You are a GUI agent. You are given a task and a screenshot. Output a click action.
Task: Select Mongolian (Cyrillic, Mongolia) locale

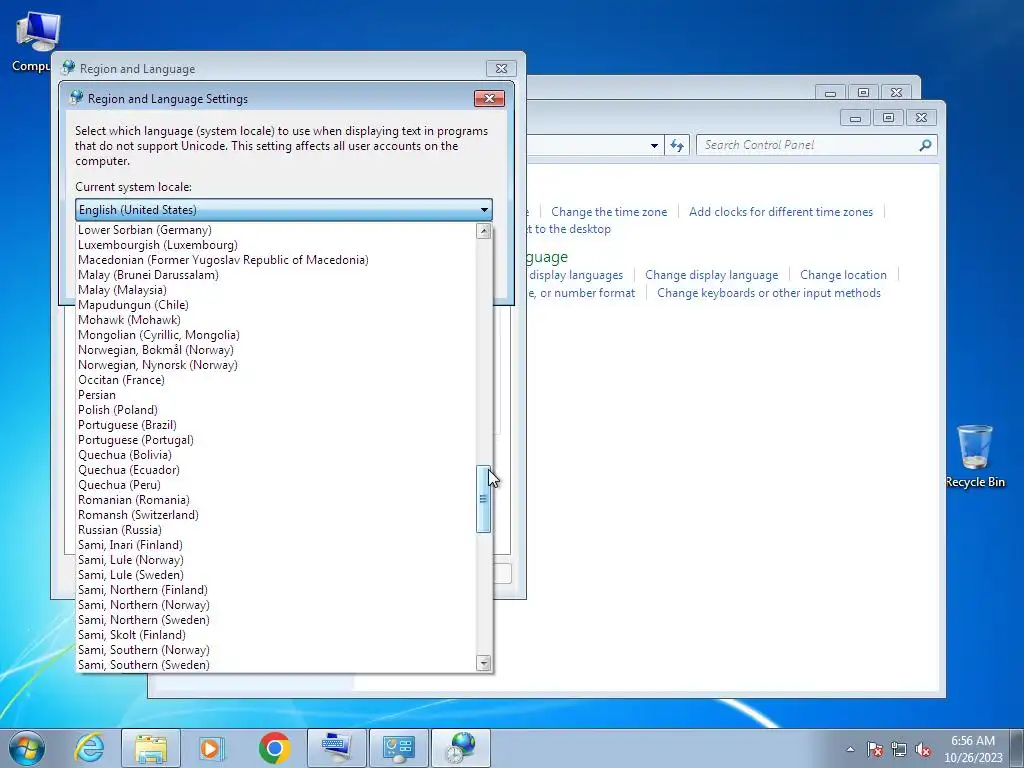[x=276, y=335]
